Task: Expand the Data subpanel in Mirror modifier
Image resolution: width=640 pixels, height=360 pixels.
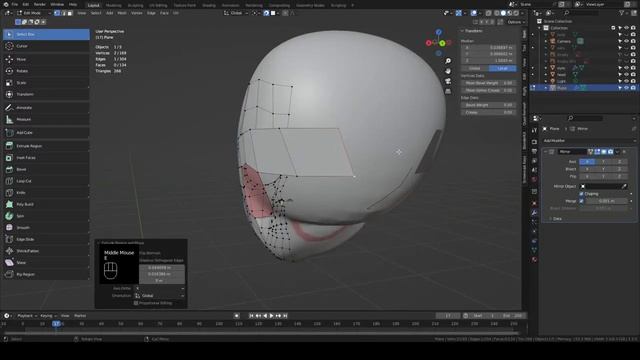Action: [551, 219]
